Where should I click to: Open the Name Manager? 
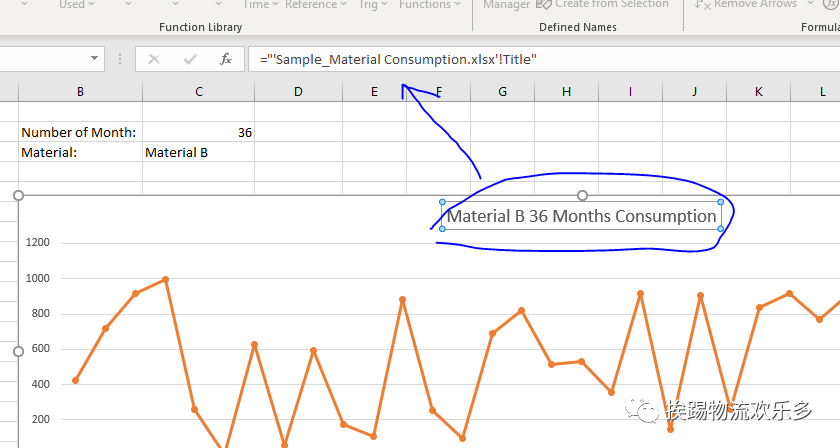point(506,5)
